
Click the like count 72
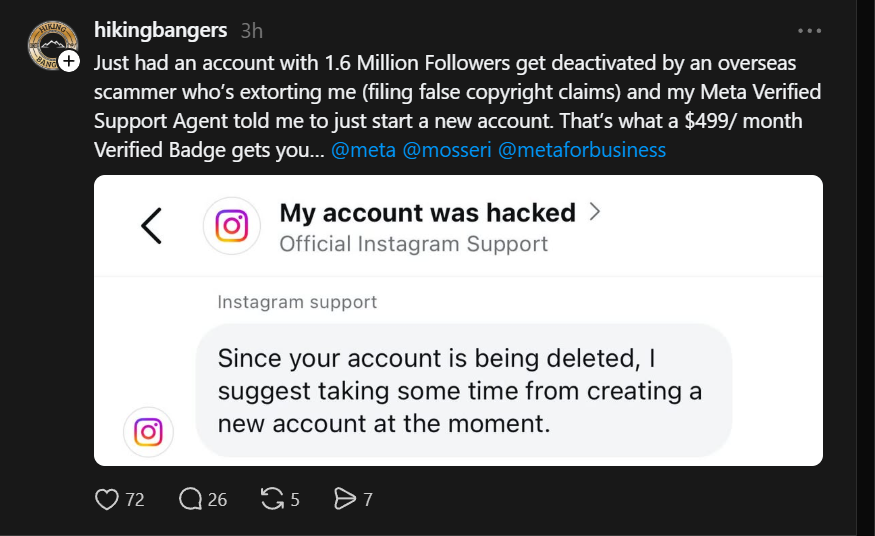point(135,500)
